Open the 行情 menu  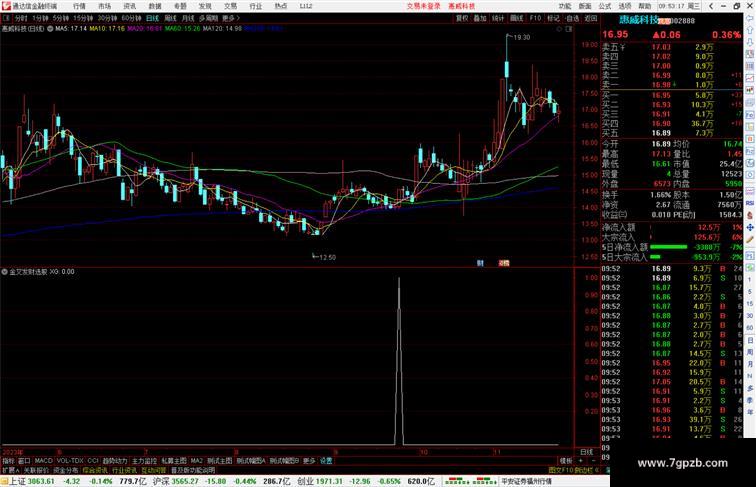[79, 6]
